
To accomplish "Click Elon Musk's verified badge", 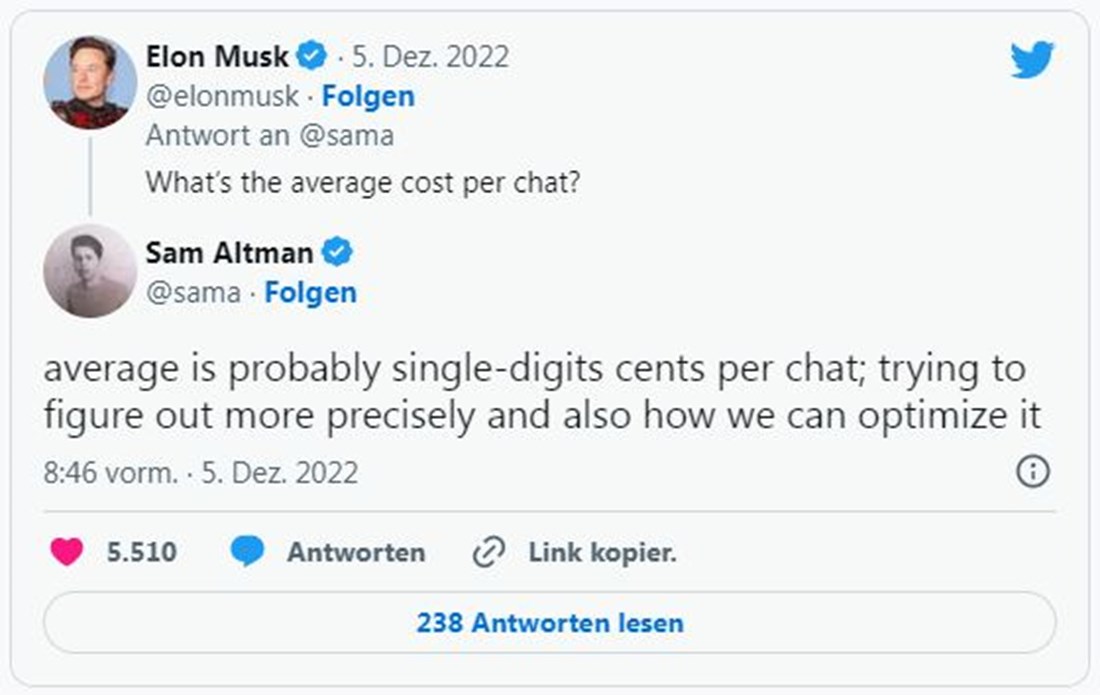I will [313, 56].
